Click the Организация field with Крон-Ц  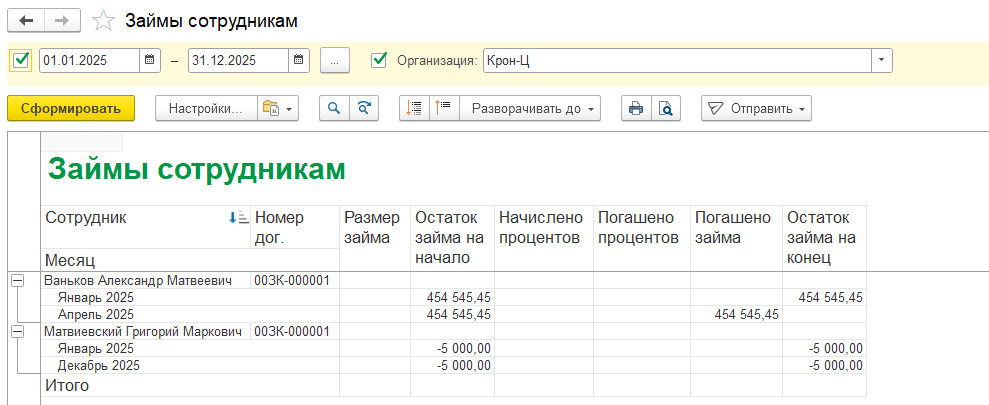click(x=677, y=61)
